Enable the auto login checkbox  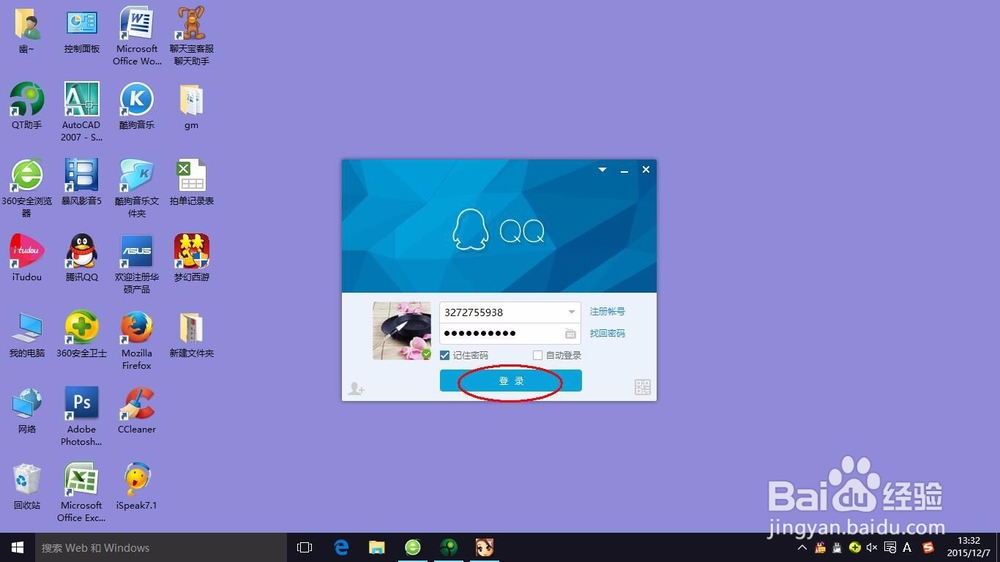[538, 355]
